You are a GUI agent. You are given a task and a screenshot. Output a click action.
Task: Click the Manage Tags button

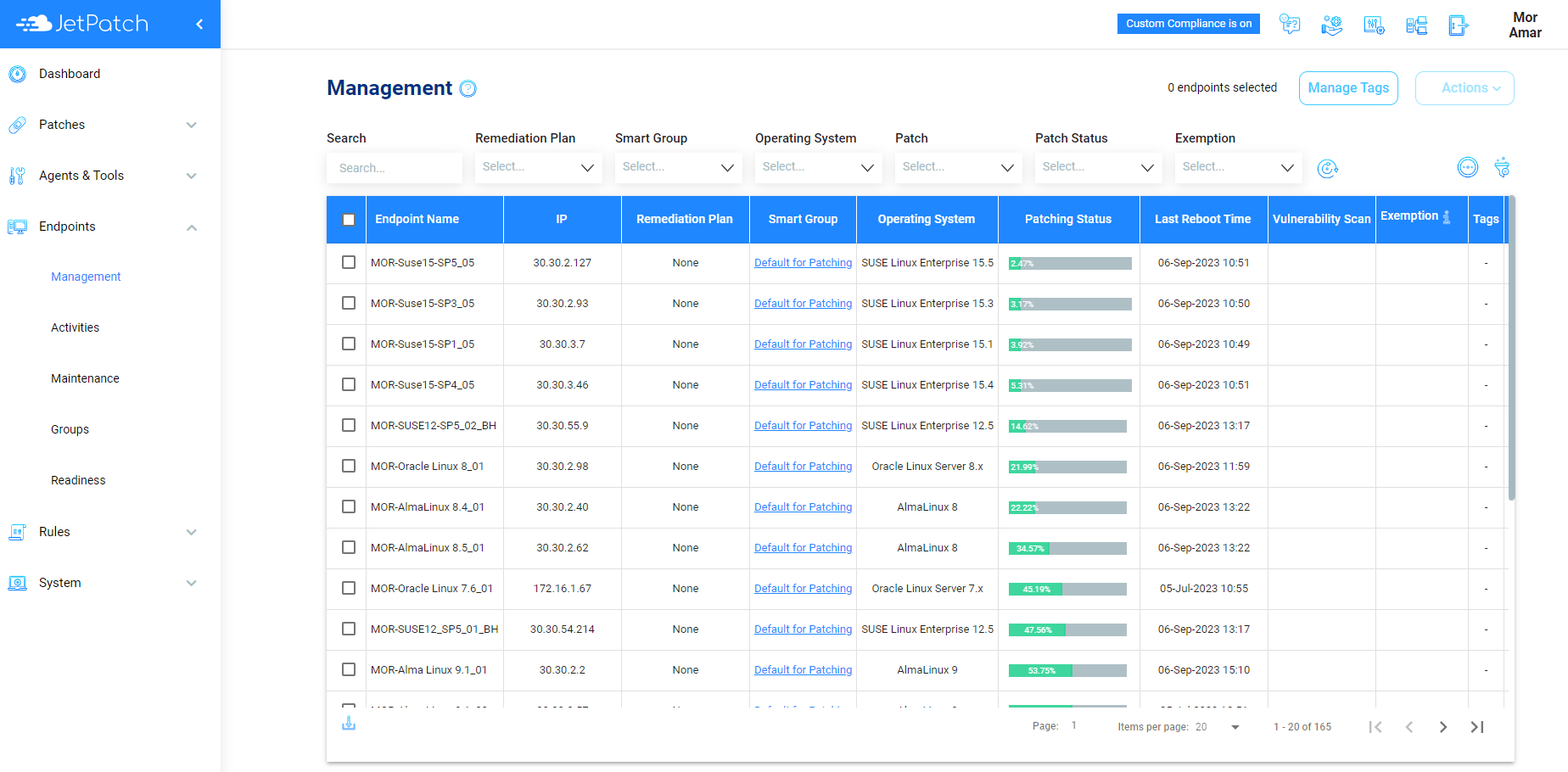[x=1348, y=88]
